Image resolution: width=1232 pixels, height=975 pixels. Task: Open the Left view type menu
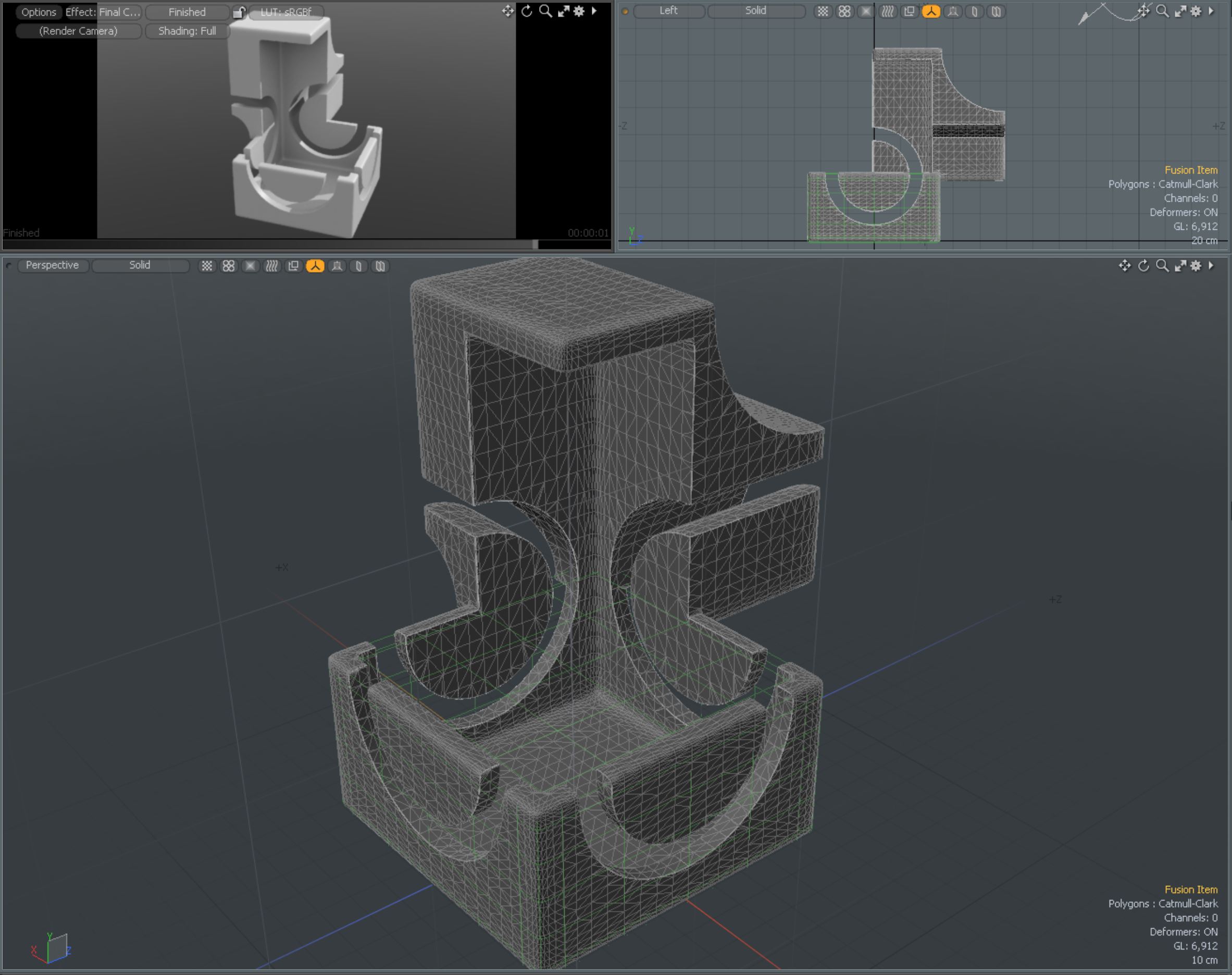(668, 11)
